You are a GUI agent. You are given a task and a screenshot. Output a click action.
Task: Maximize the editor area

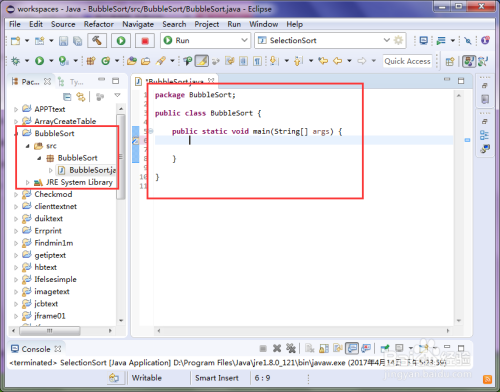tap(461, 81)
